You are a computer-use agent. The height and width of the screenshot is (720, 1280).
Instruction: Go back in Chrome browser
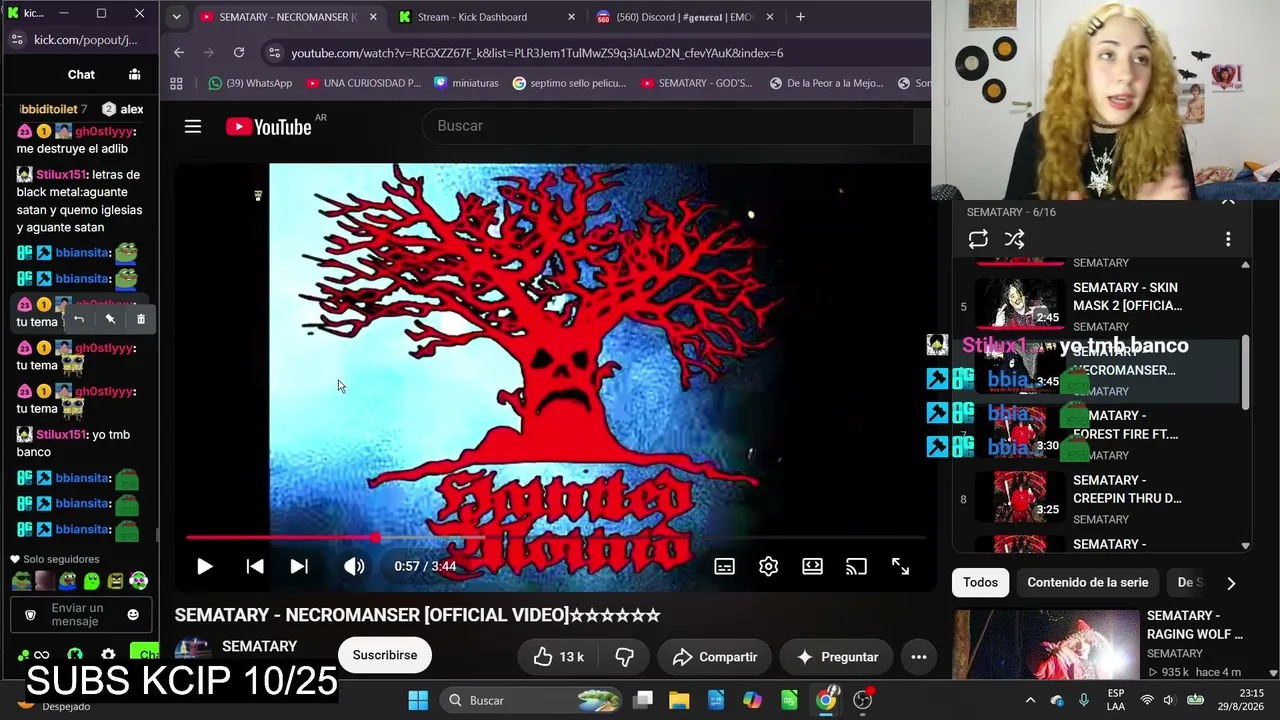(179, 53)
